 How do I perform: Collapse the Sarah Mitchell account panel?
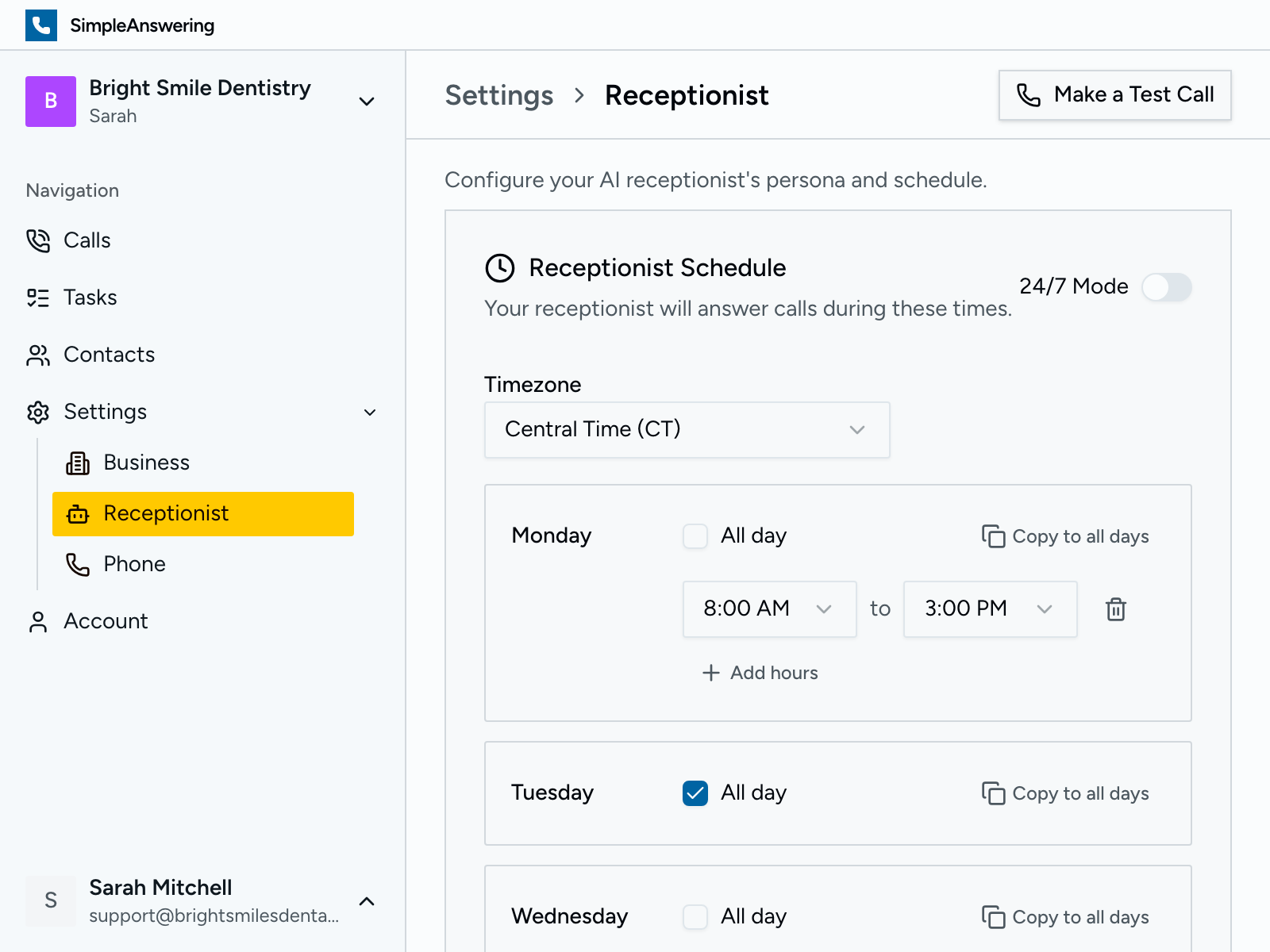[x=367, y=901]
